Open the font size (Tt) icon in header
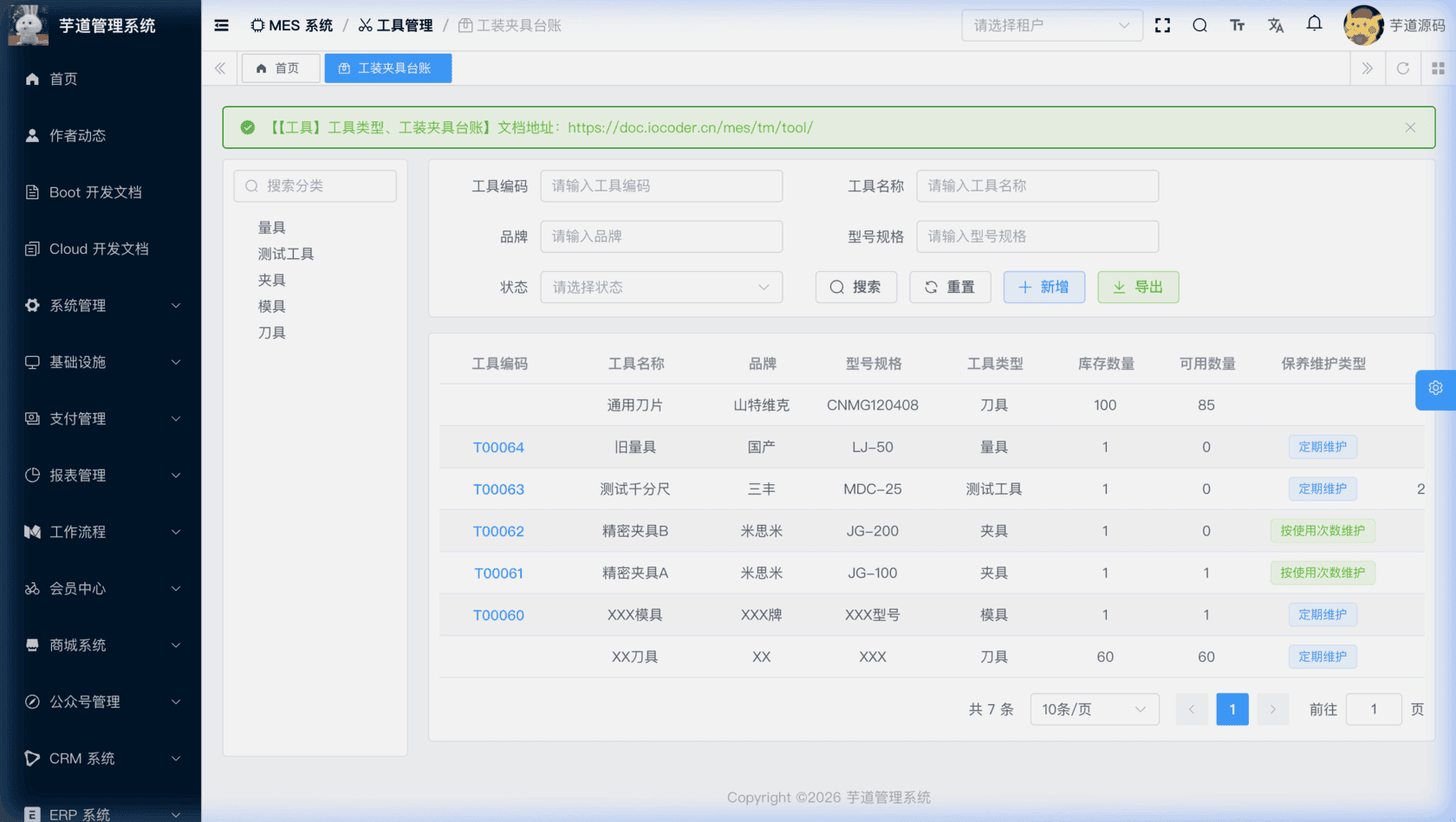 pyautogui.click(x=1238, y=25)
